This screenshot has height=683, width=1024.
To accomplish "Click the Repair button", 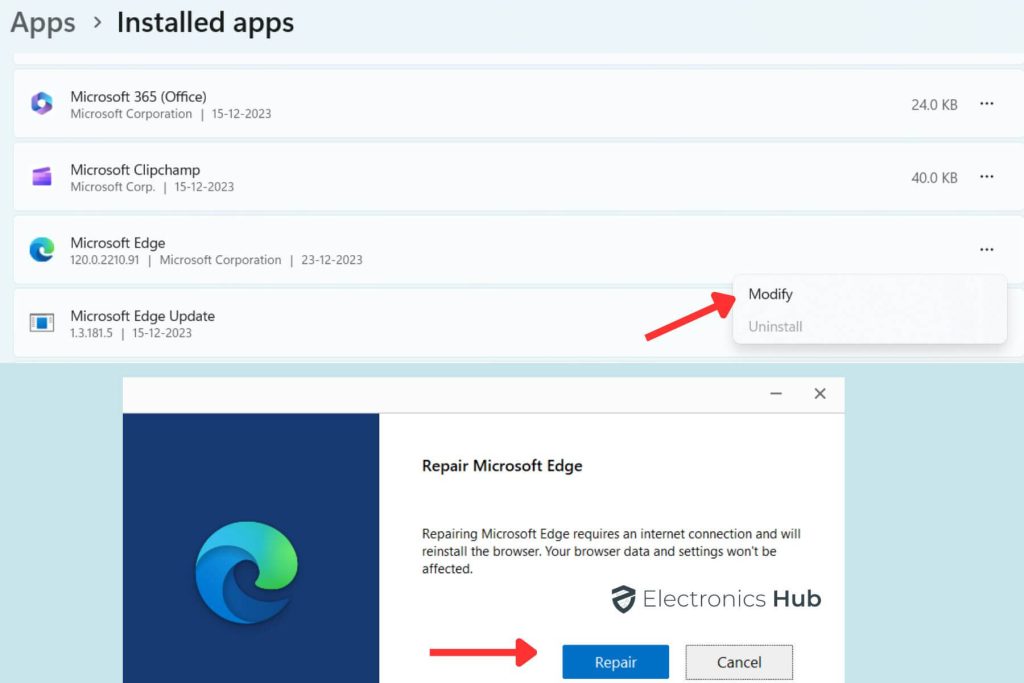I will [615, 661].
